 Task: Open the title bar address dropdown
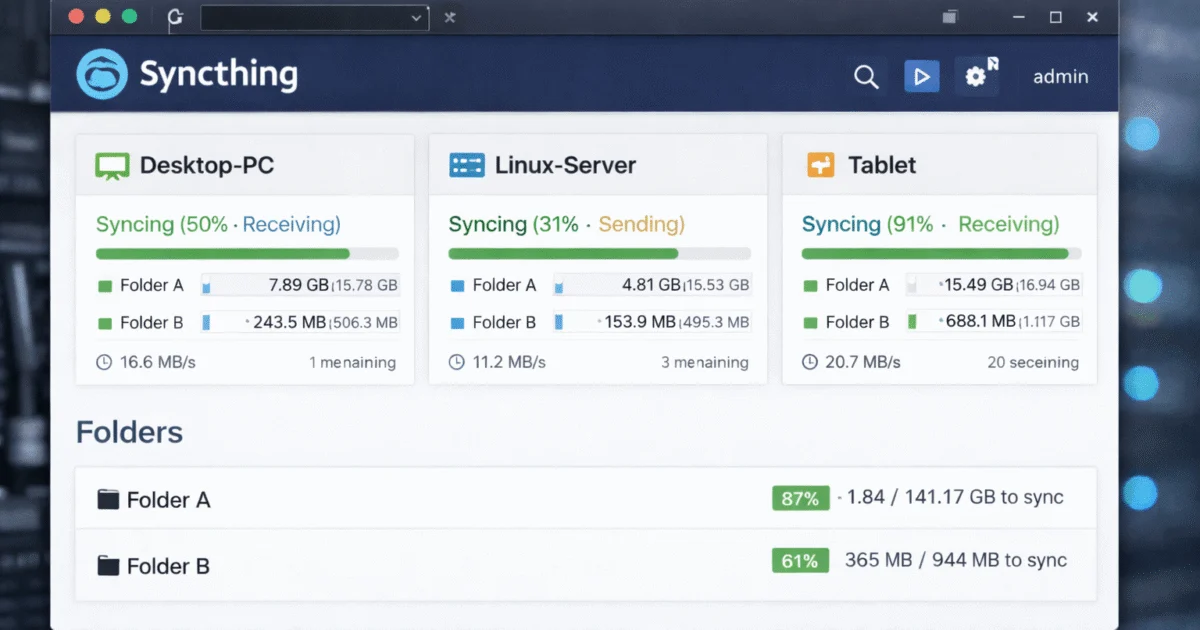tap(315, 17)
